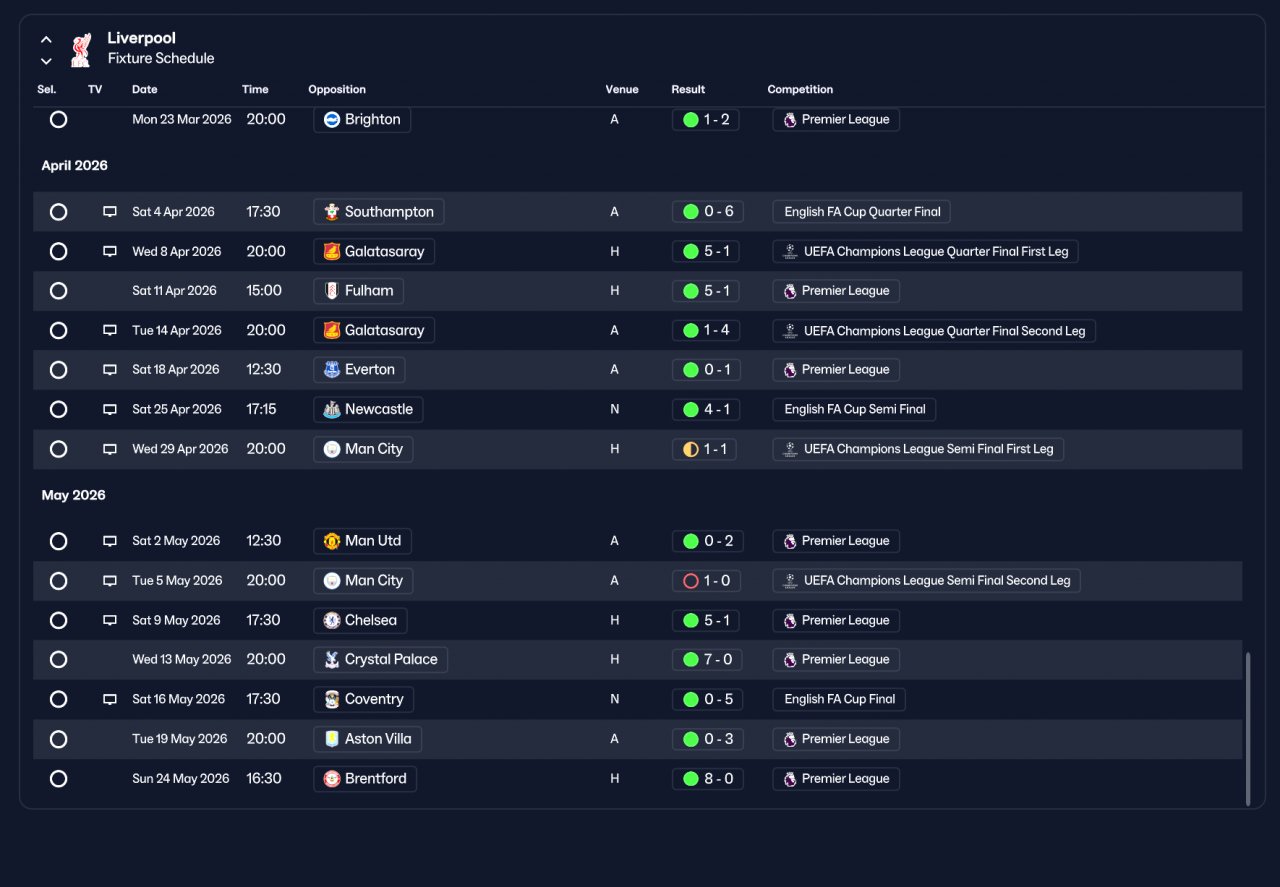Image resolution: width=1280 pixels, height=887 pixels.
Task: Go to next team with the down chevron
Action: 46,61
